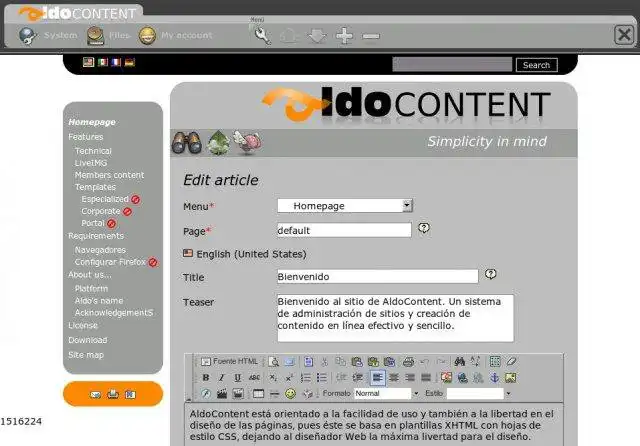Click the Print icon in editor toolbar
This screenshot has width=640, height=446.
pyautogui.click(x=408, y=362)
